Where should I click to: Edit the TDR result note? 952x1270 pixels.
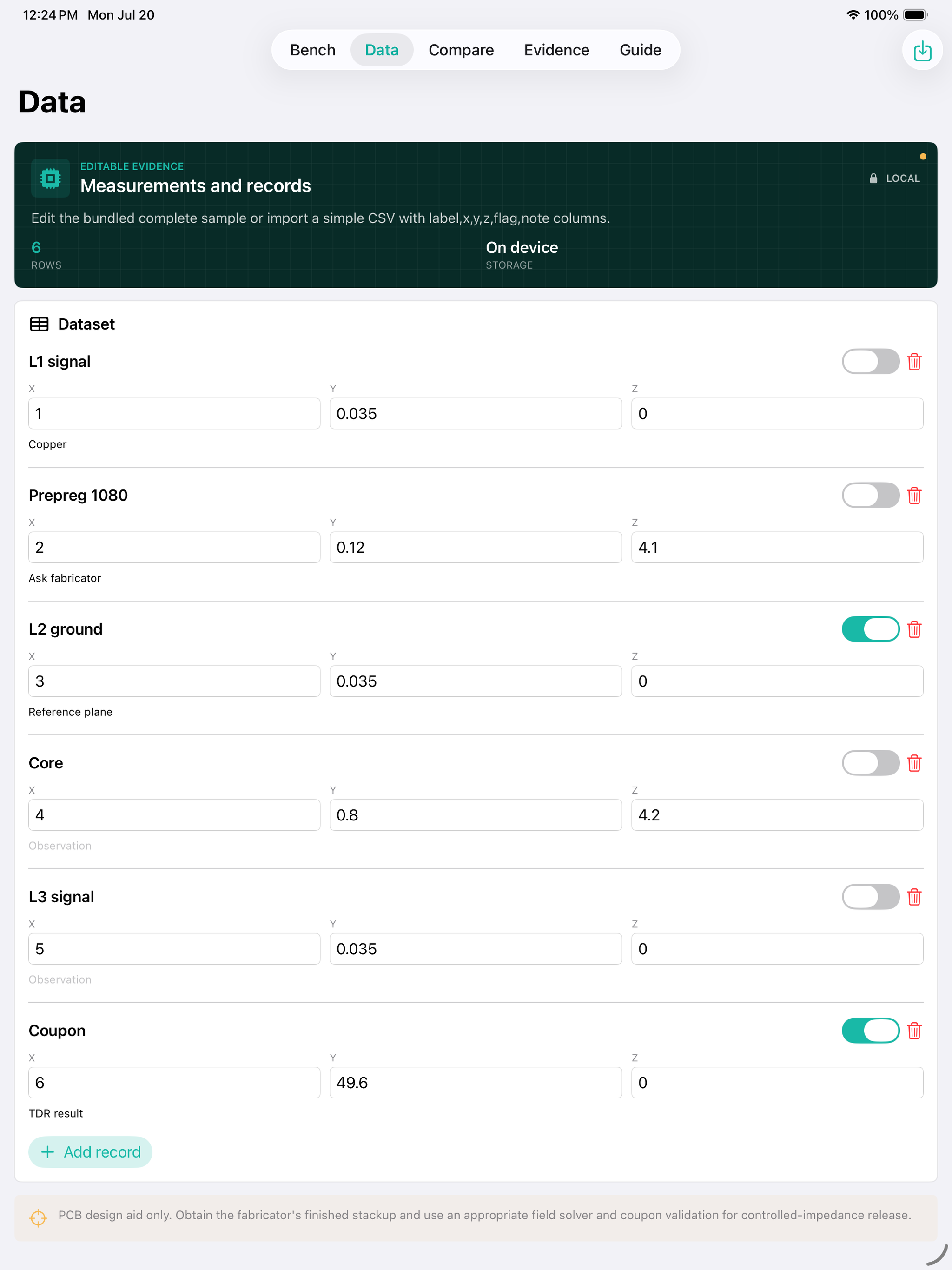click(x=56, y=1113)
